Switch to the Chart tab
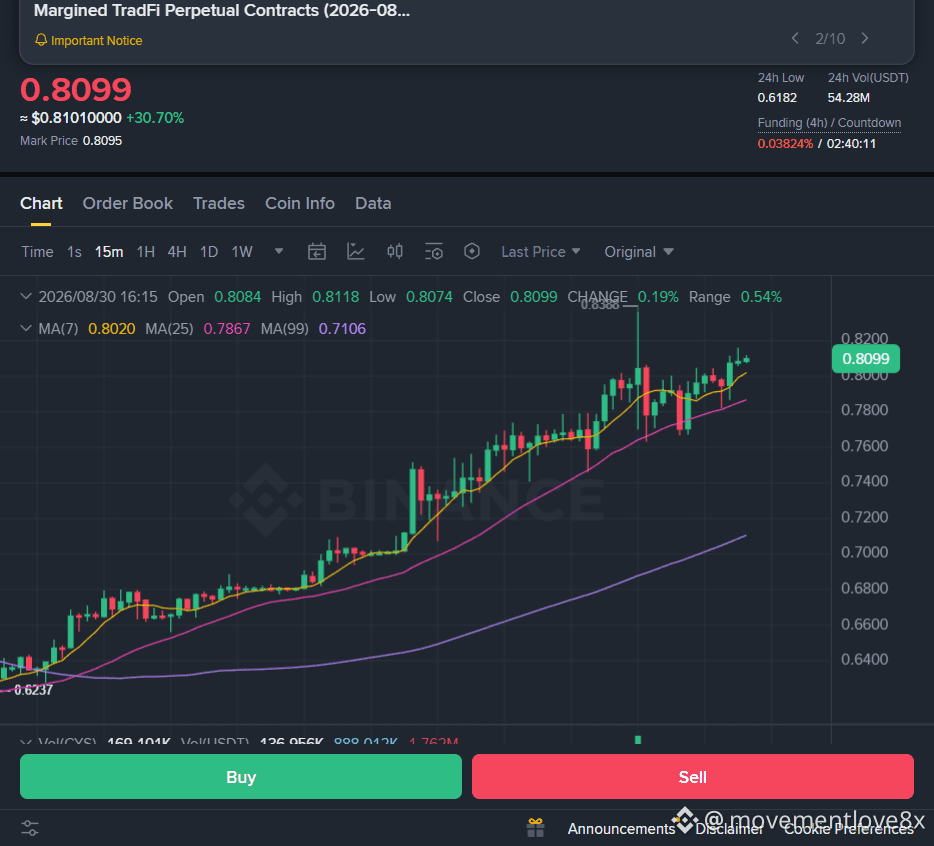 [x=41, y=204]
